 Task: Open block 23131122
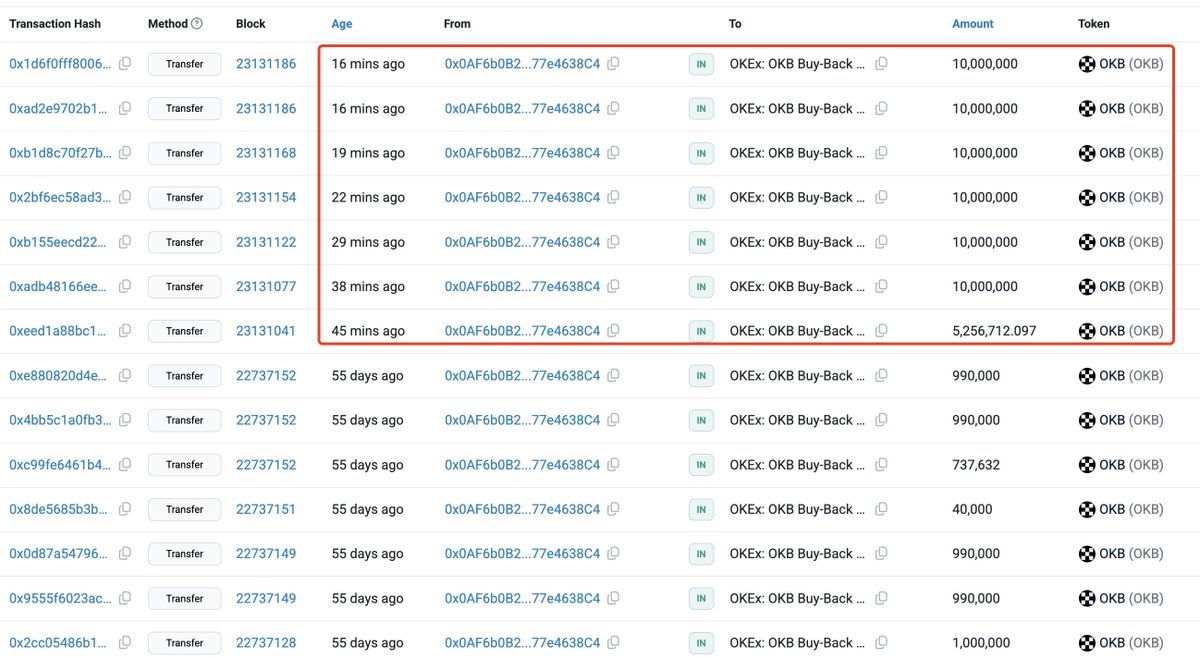point(266,242)
